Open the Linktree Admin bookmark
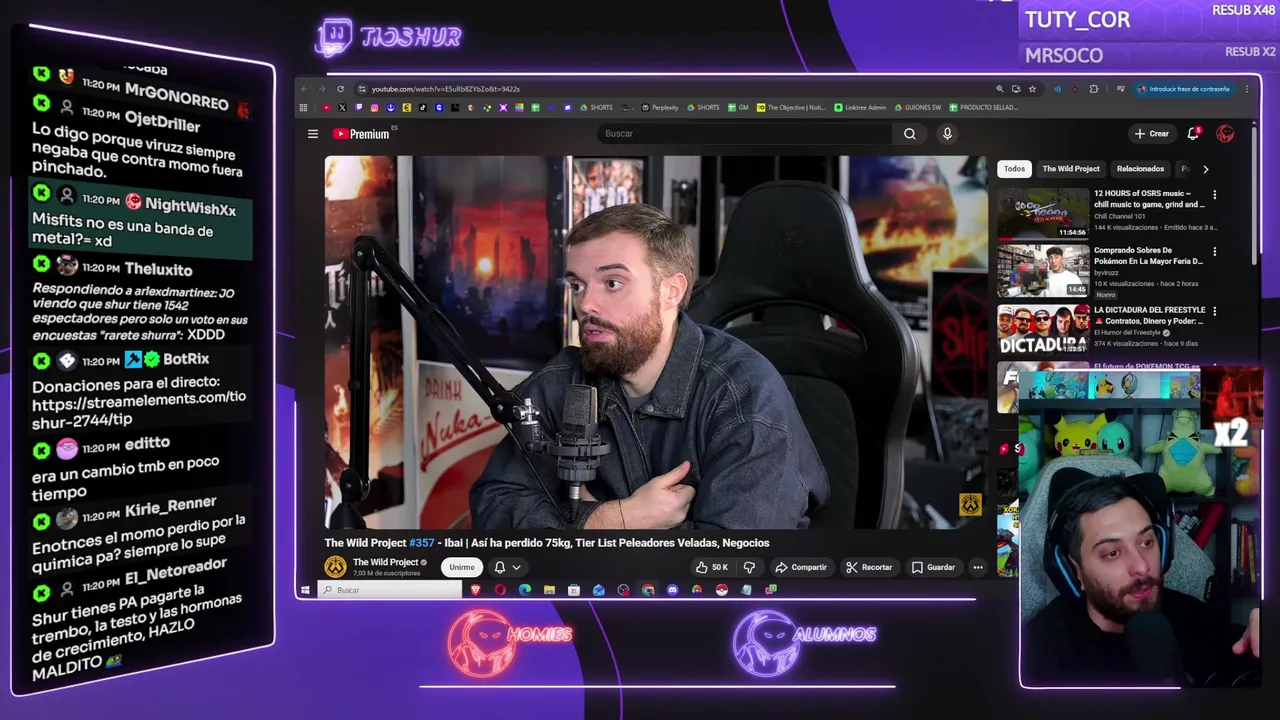1280x720 pixels. tap(860, 108)
